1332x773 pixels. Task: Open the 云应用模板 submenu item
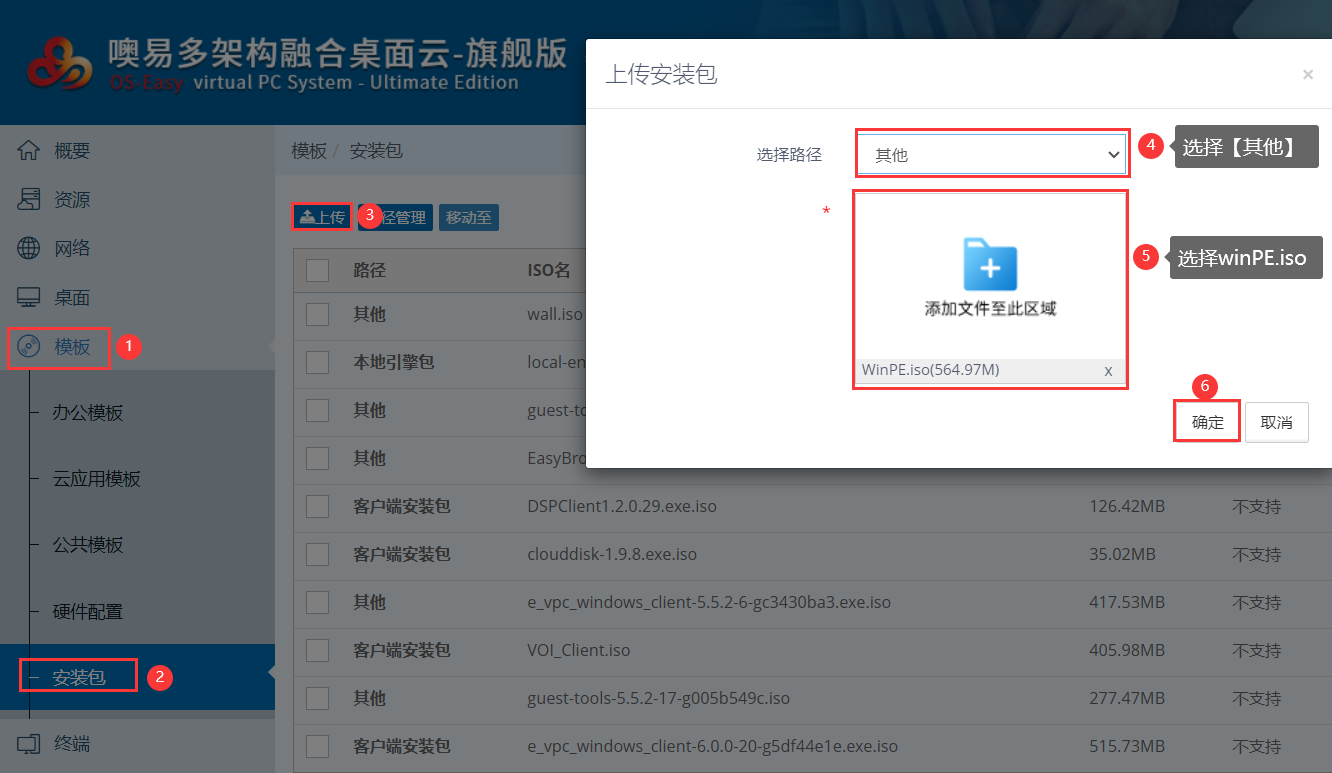pos(96,479)
